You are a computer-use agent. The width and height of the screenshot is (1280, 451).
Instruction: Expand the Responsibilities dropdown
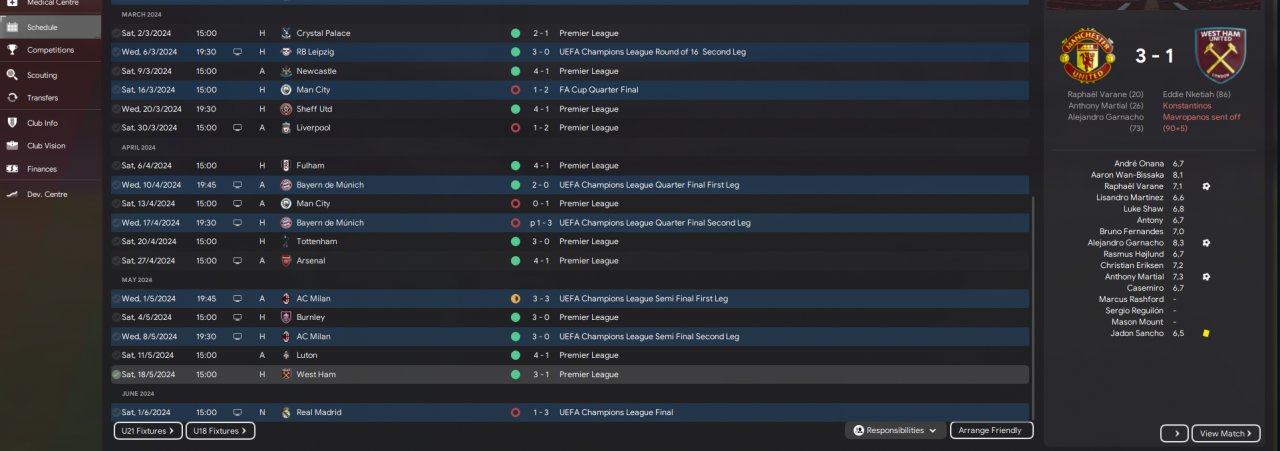(896, 430)
